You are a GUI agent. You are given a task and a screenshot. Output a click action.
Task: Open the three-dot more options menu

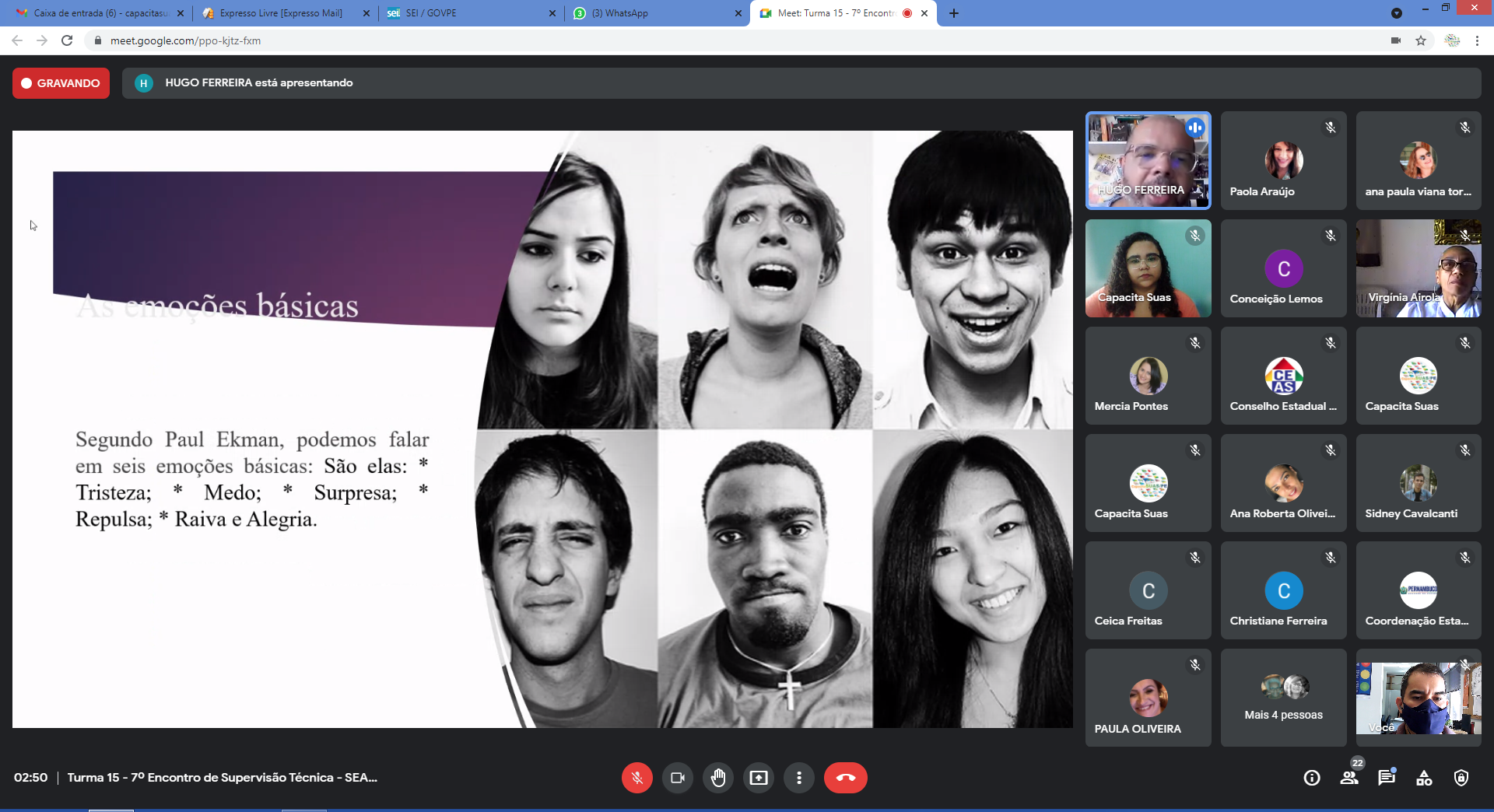(x=799, y=778)
